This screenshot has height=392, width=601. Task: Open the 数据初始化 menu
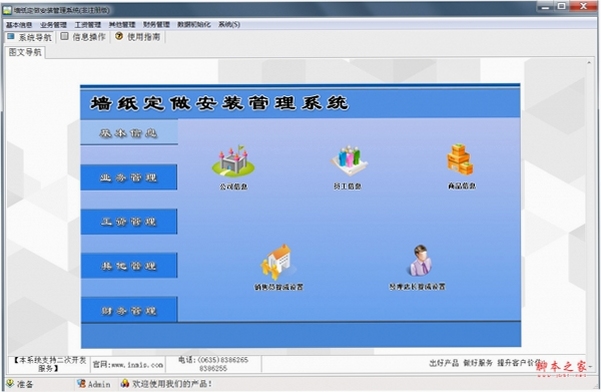[x=194, y=25]
